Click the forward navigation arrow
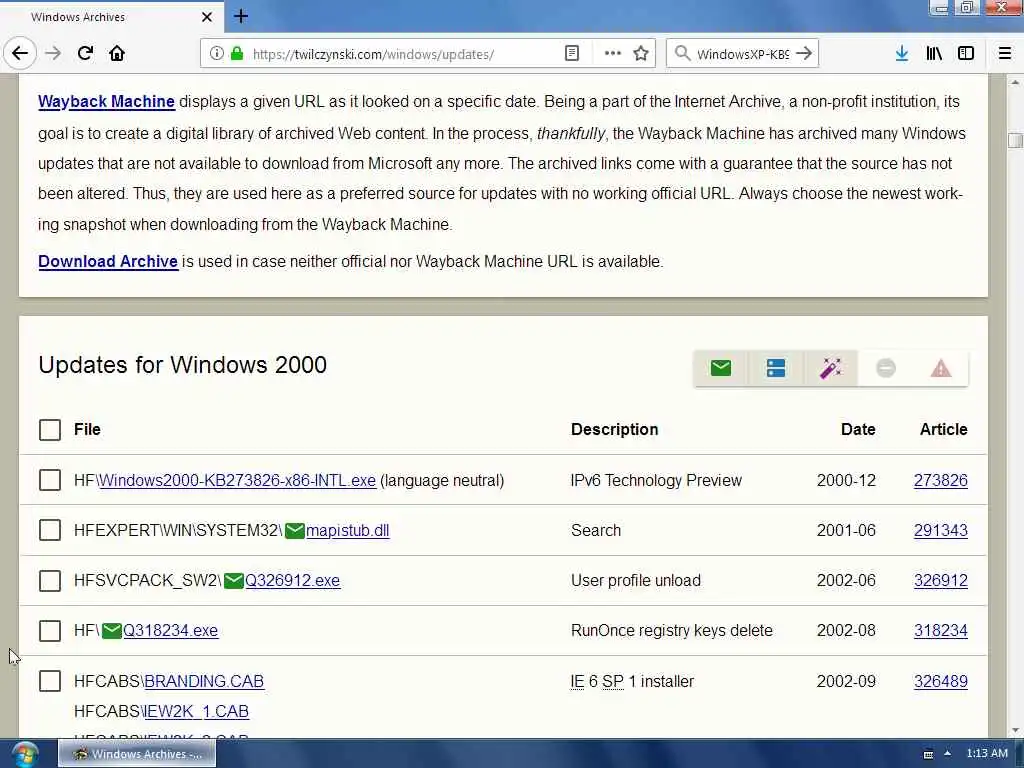This screenshot has width=1024, height=768. point(53,54)
